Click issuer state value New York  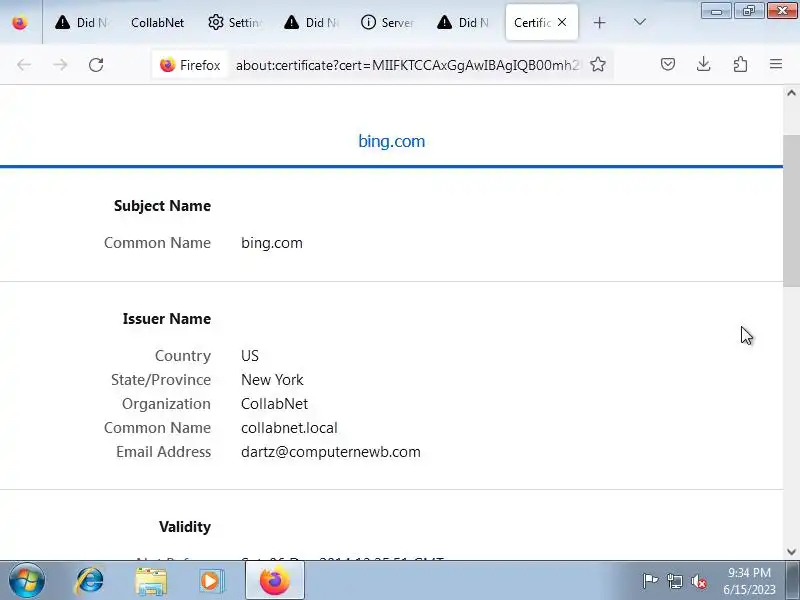point(272,380)
